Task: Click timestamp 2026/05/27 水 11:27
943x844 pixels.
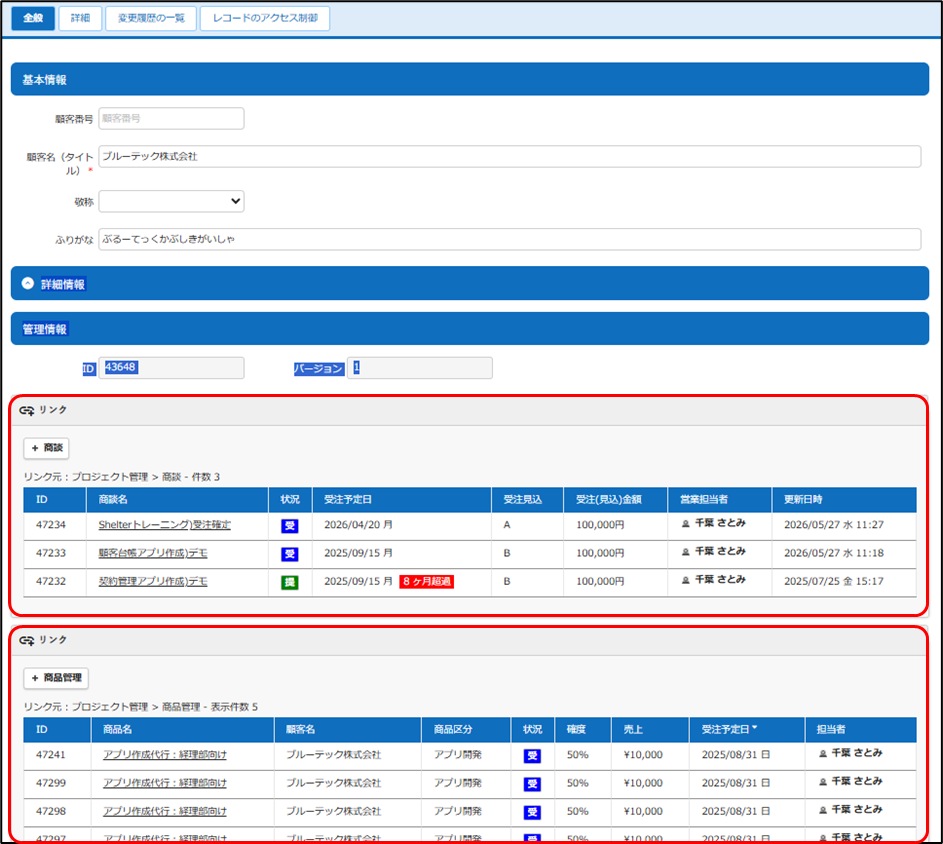Action: (834, 525)
